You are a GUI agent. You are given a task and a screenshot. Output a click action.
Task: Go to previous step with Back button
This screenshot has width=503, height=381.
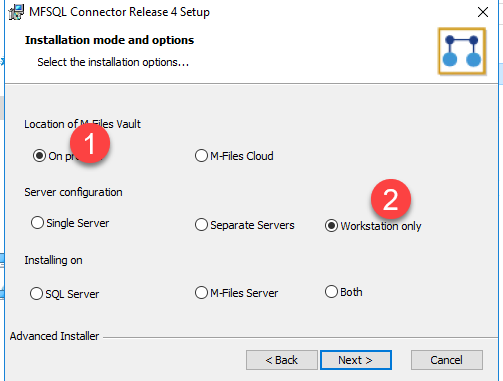pyautogui.click(x=282, y=360)
